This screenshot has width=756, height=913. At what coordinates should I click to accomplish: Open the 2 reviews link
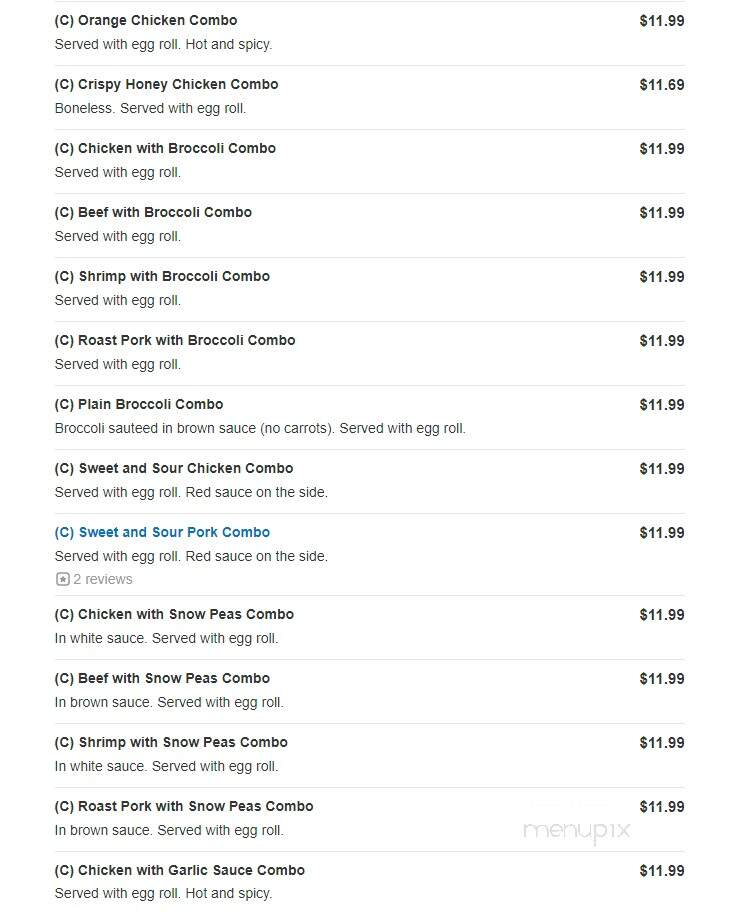point(103,579)
